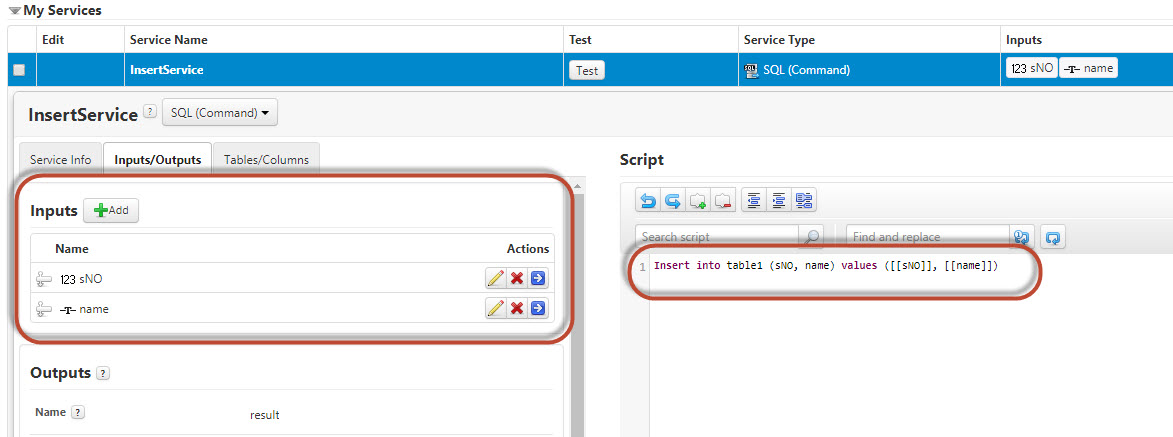This screenshot has height=437, width=1173.
Task: Tick the checkbox for the InsertService row
Action: tap(18, 70)
